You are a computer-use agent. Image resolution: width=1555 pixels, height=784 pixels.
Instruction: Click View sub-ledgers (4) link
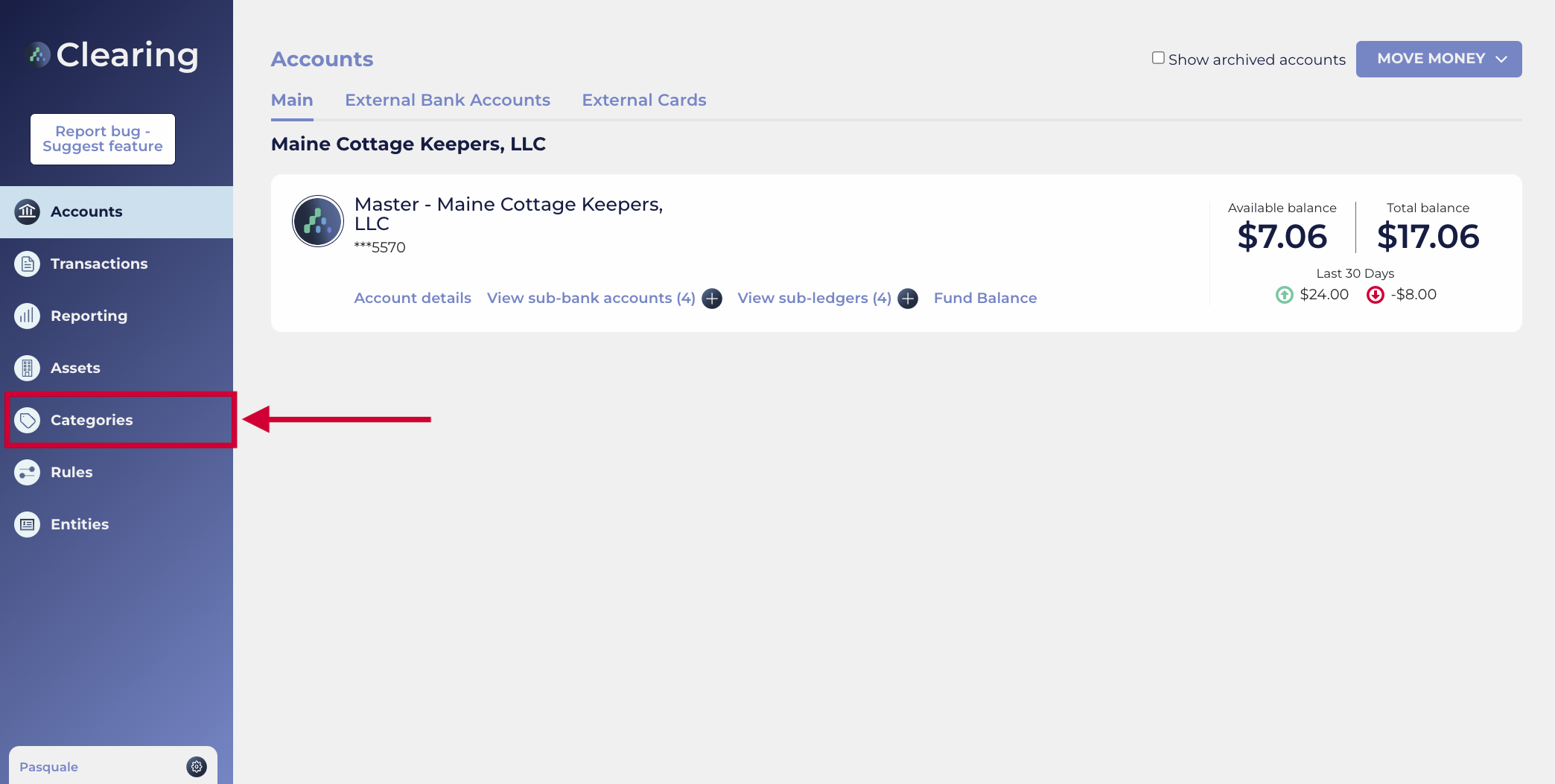[814, 298]
